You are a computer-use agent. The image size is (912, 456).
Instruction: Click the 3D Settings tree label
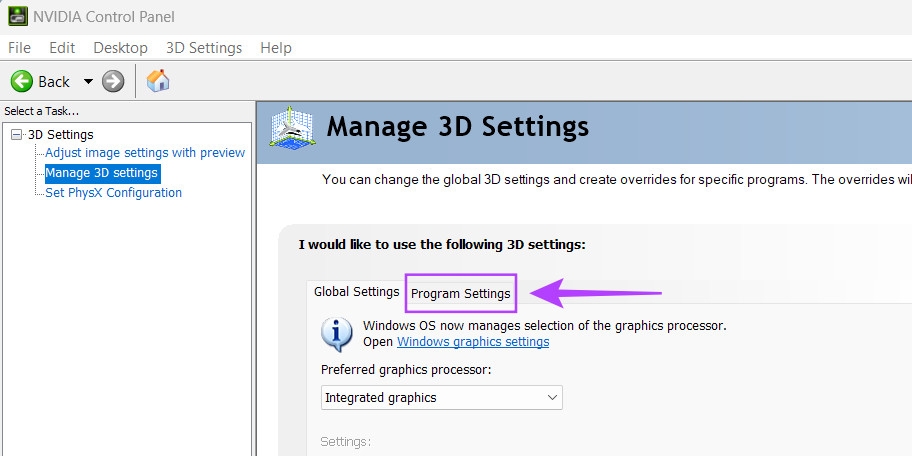tap(60, 134)
